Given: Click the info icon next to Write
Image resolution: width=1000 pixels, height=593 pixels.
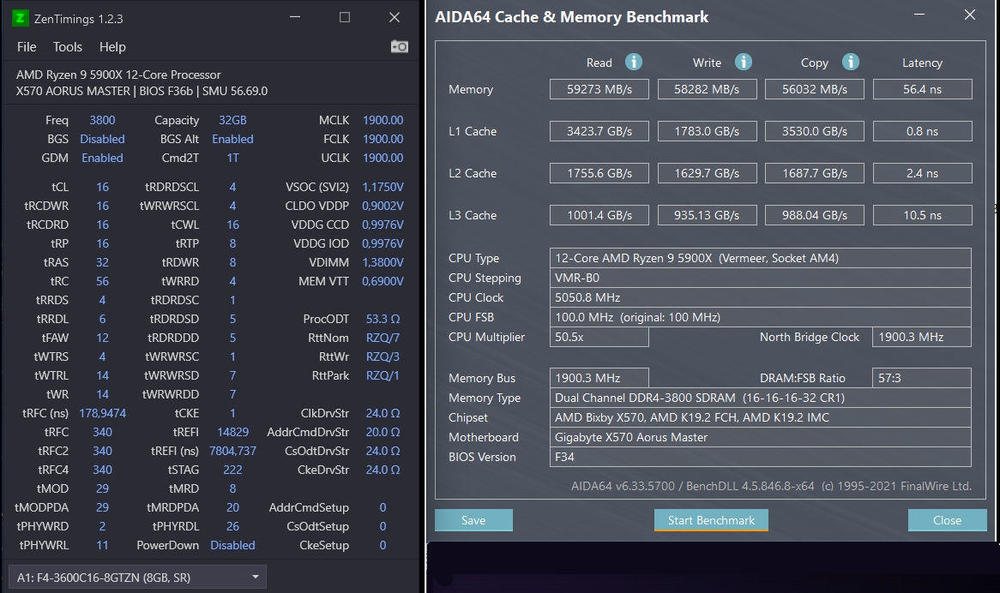Looking at the screenshot, I should [743, 62].
